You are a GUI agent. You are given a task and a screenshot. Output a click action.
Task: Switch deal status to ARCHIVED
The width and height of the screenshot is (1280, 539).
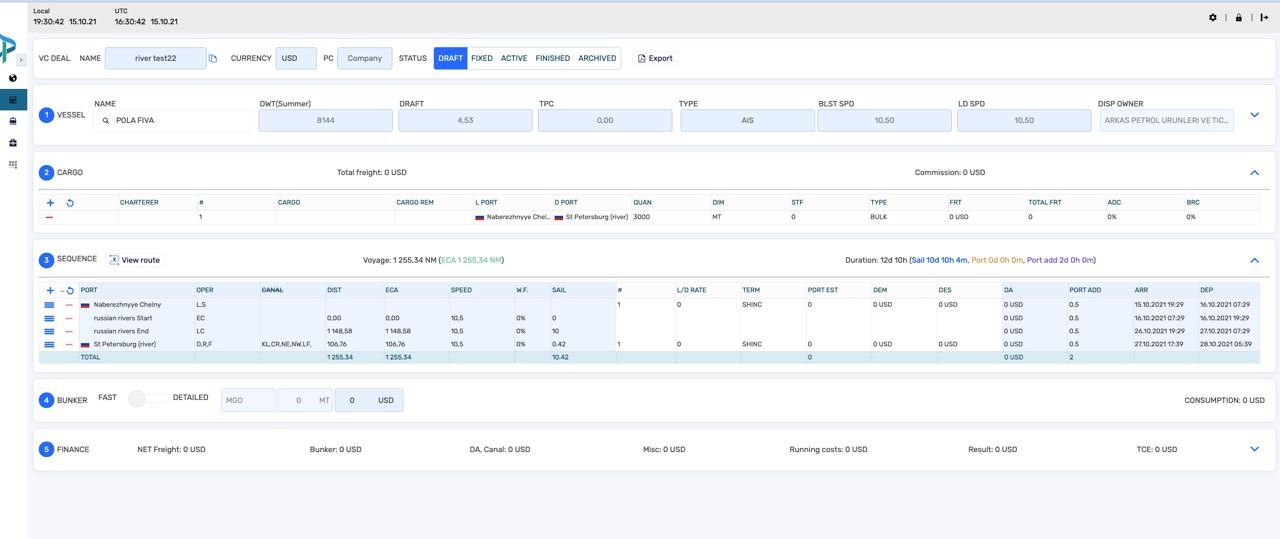pyautogui.click(x=597, y=58)
